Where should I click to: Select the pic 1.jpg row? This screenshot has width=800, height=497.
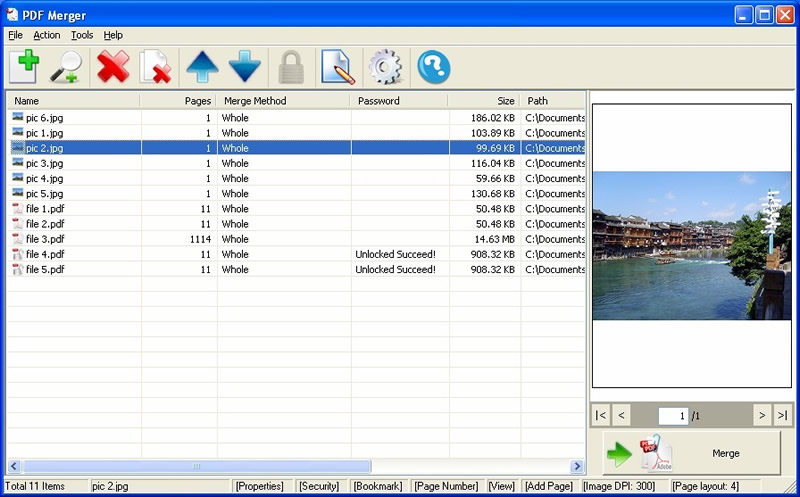click(296, 133)
